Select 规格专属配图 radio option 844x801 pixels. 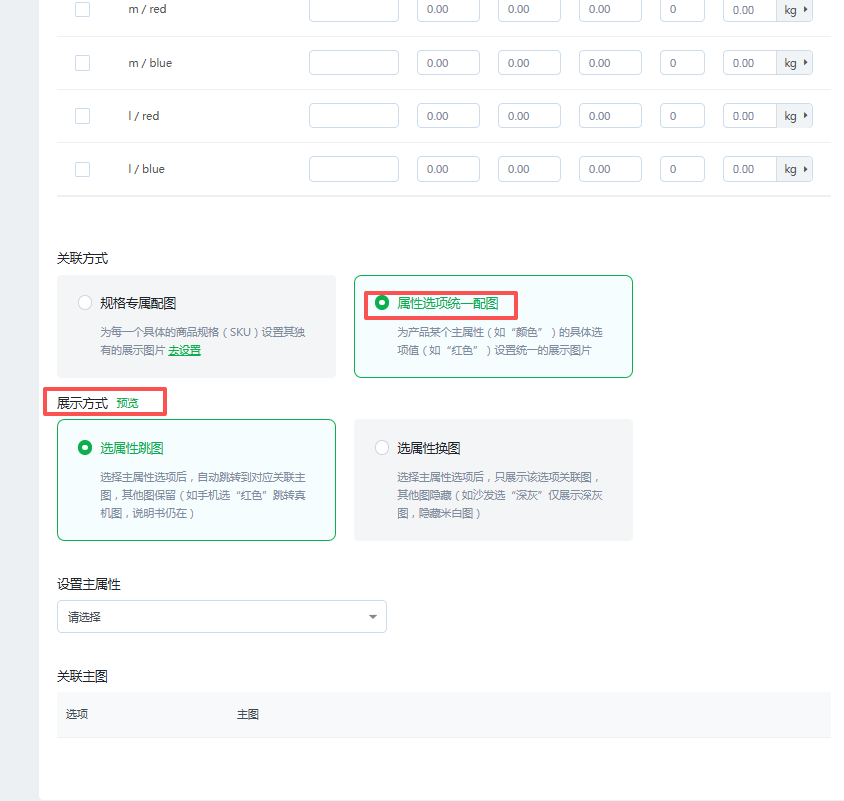point(85,303)
